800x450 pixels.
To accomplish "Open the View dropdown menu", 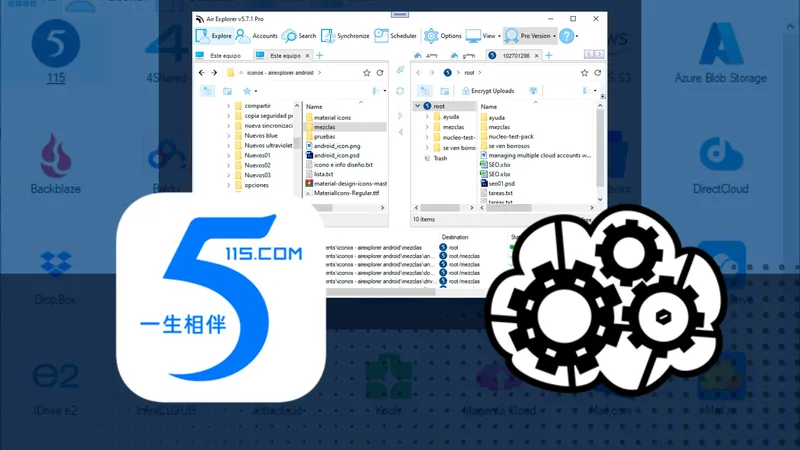I will pos(483,36).
